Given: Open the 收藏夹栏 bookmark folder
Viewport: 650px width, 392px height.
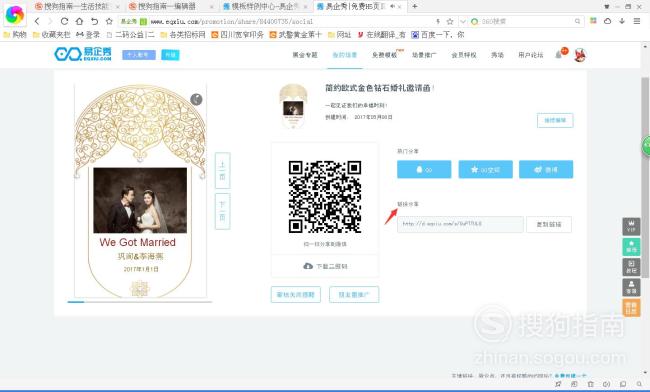Looking at the screenshot, I should 51,35.
